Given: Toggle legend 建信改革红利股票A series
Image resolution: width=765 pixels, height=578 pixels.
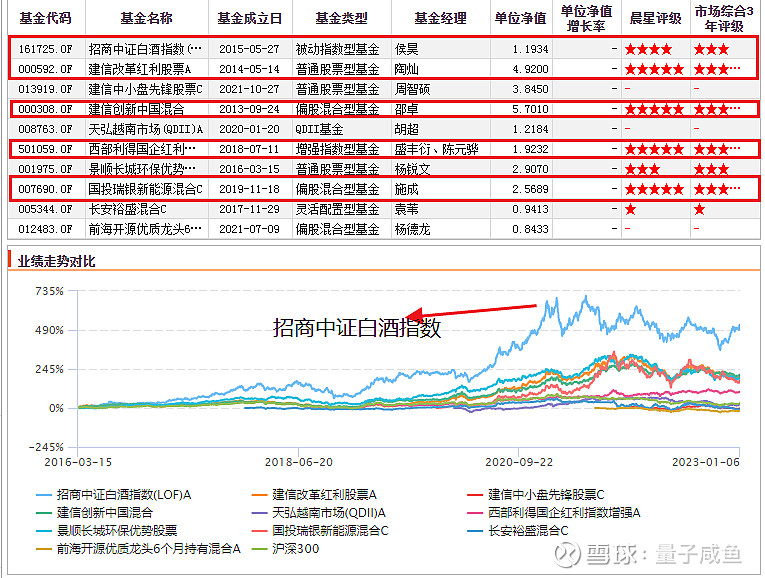Looking at the screenshot, I should [314, 495].
